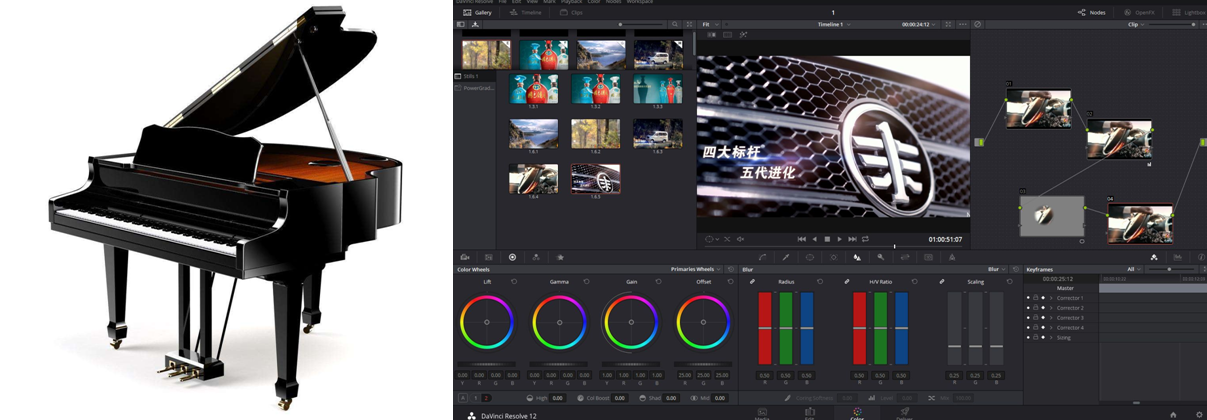
Task: Open the Key palette icon
Action: (880, 257)
